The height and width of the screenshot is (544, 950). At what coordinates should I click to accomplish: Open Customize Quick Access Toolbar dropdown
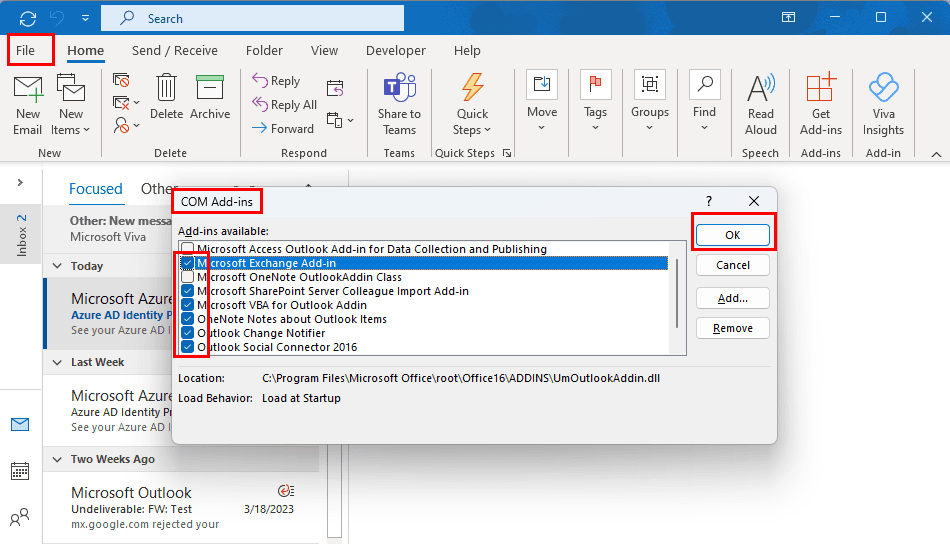(x=85, y=18)
